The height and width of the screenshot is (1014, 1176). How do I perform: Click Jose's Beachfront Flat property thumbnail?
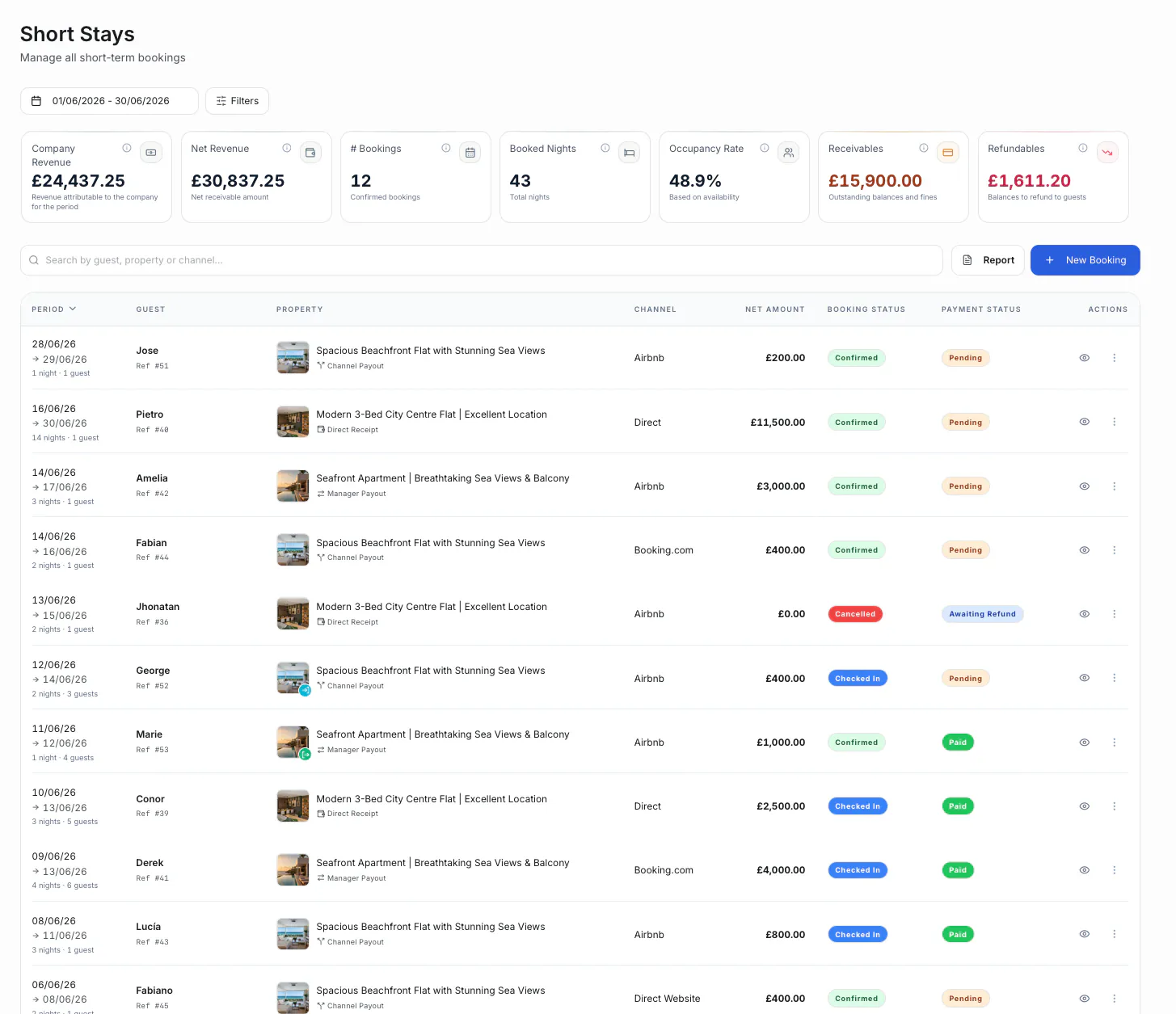[x=293, y=358]
